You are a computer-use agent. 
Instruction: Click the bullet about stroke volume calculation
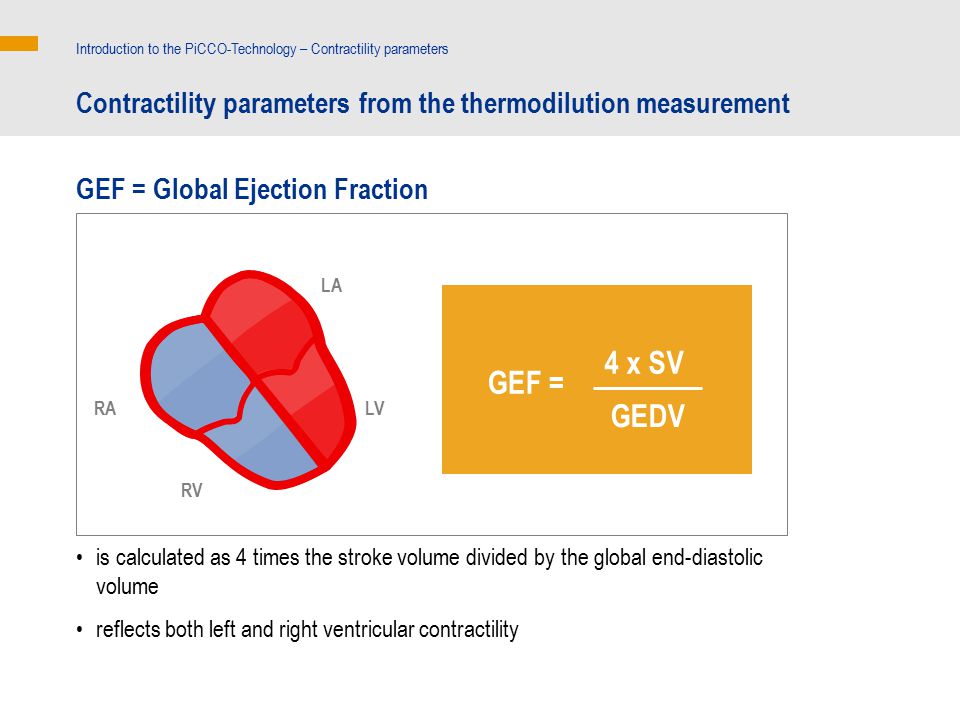(x=429, y=572)
